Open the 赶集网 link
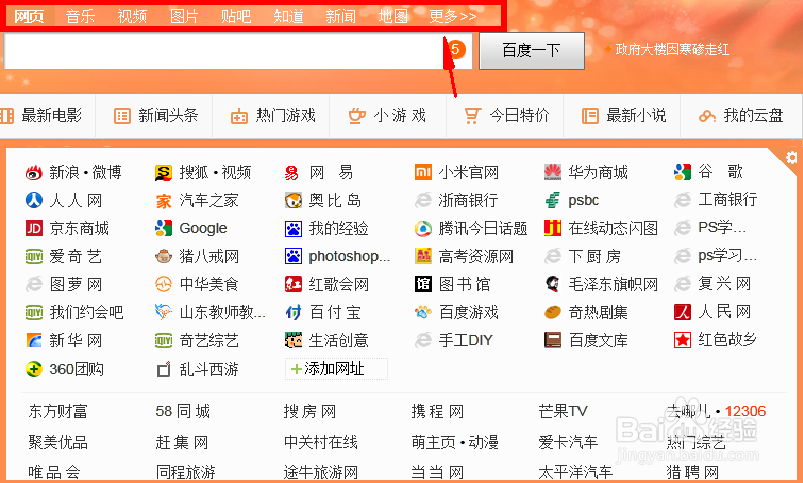Screen dimensions: 803x483 (x=182, y=442)
